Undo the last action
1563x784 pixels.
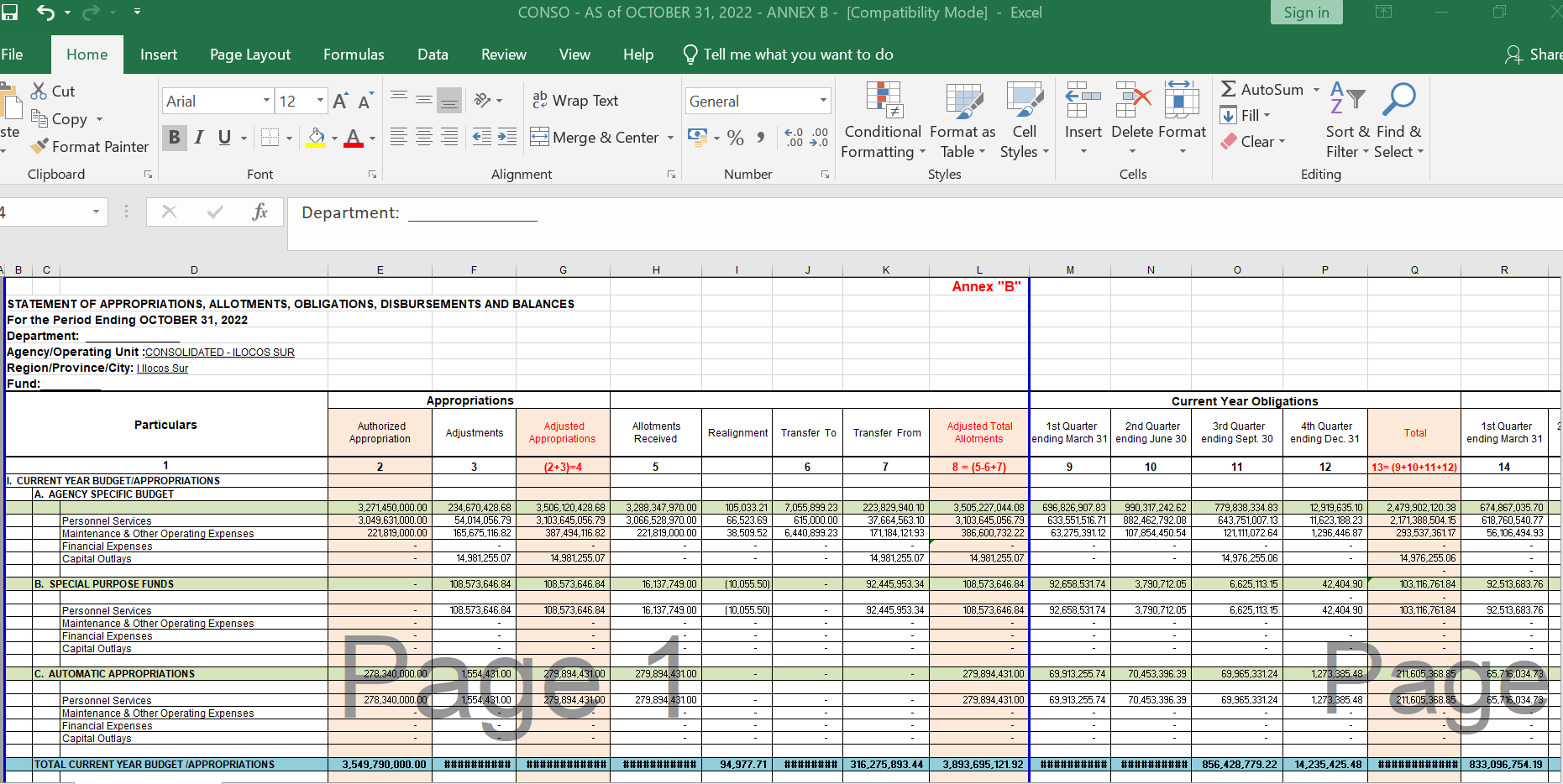pyautogui.click(x=45, y=12)
